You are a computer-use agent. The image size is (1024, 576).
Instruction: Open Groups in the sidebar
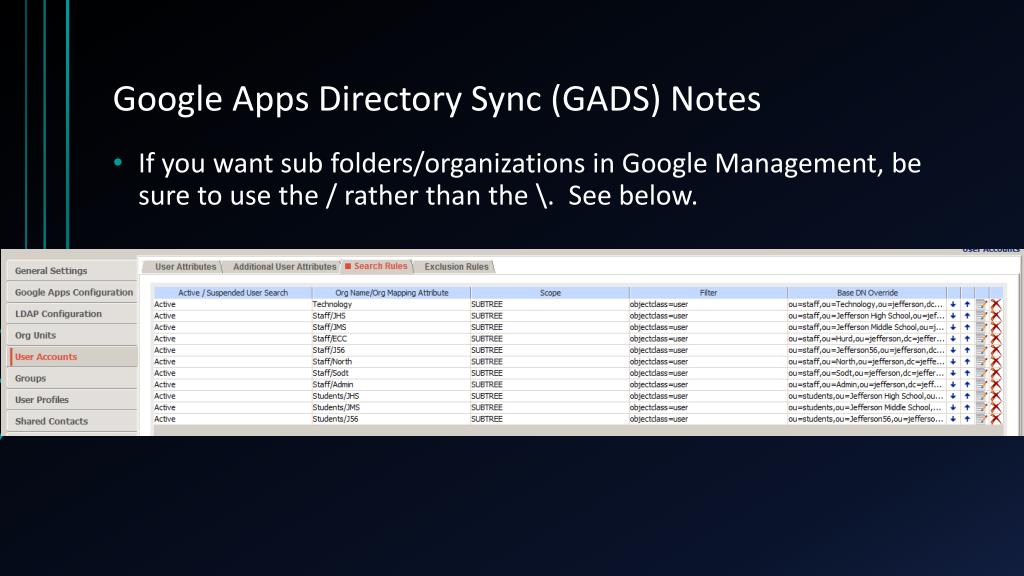tap(72, 378)
